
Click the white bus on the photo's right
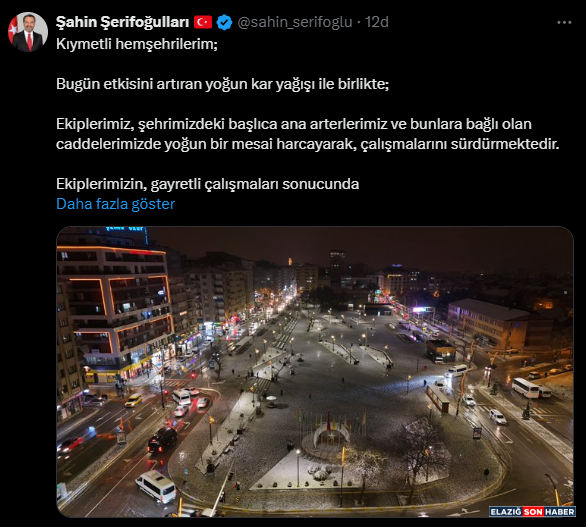click(525, 388)
